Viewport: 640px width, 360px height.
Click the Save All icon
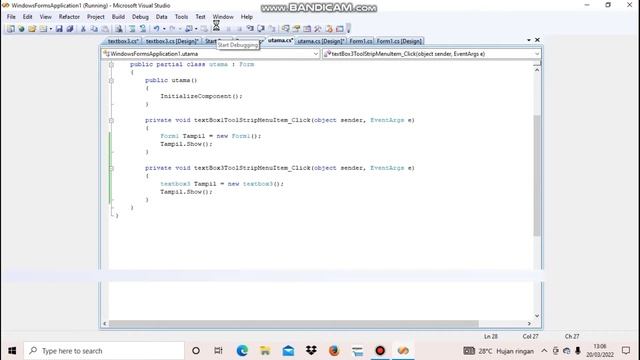pos(70,29)
